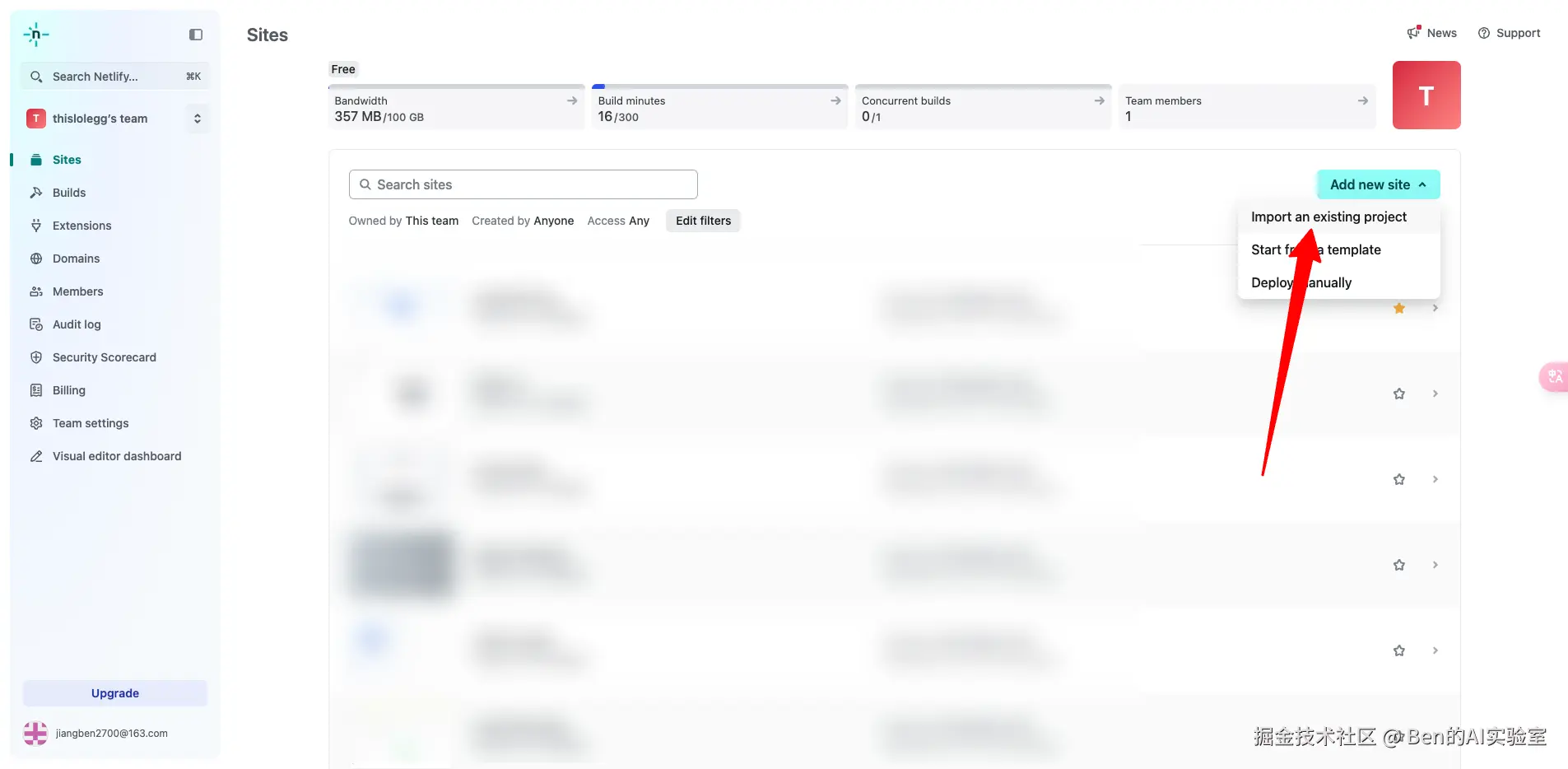Click the Security Scorecard shield icon
The height and width of the screenshot is (769, 1568).
(x=36, y=357)
